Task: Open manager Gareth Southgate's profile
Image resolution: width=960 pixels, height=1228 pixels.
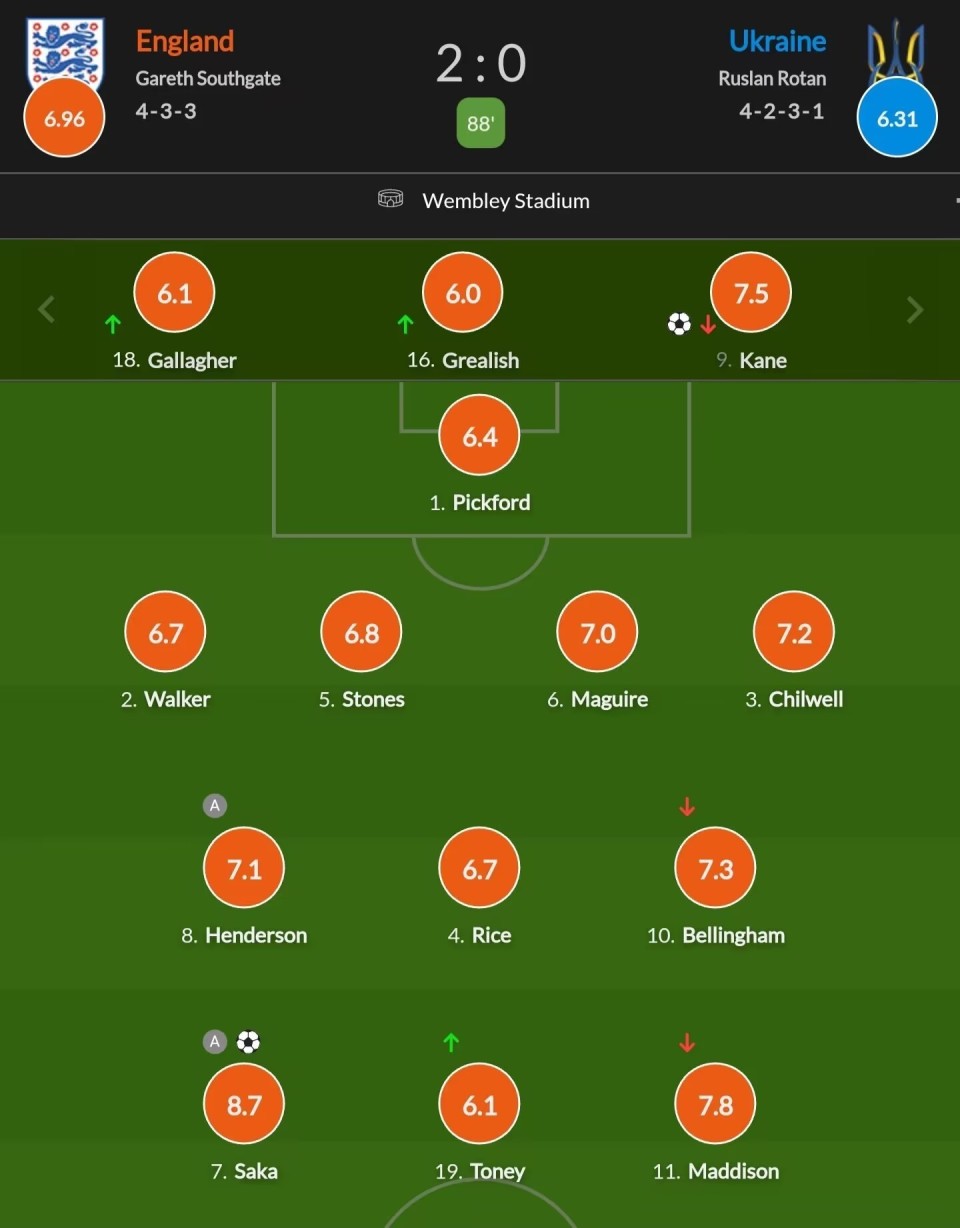Action: tap(208, 78)
